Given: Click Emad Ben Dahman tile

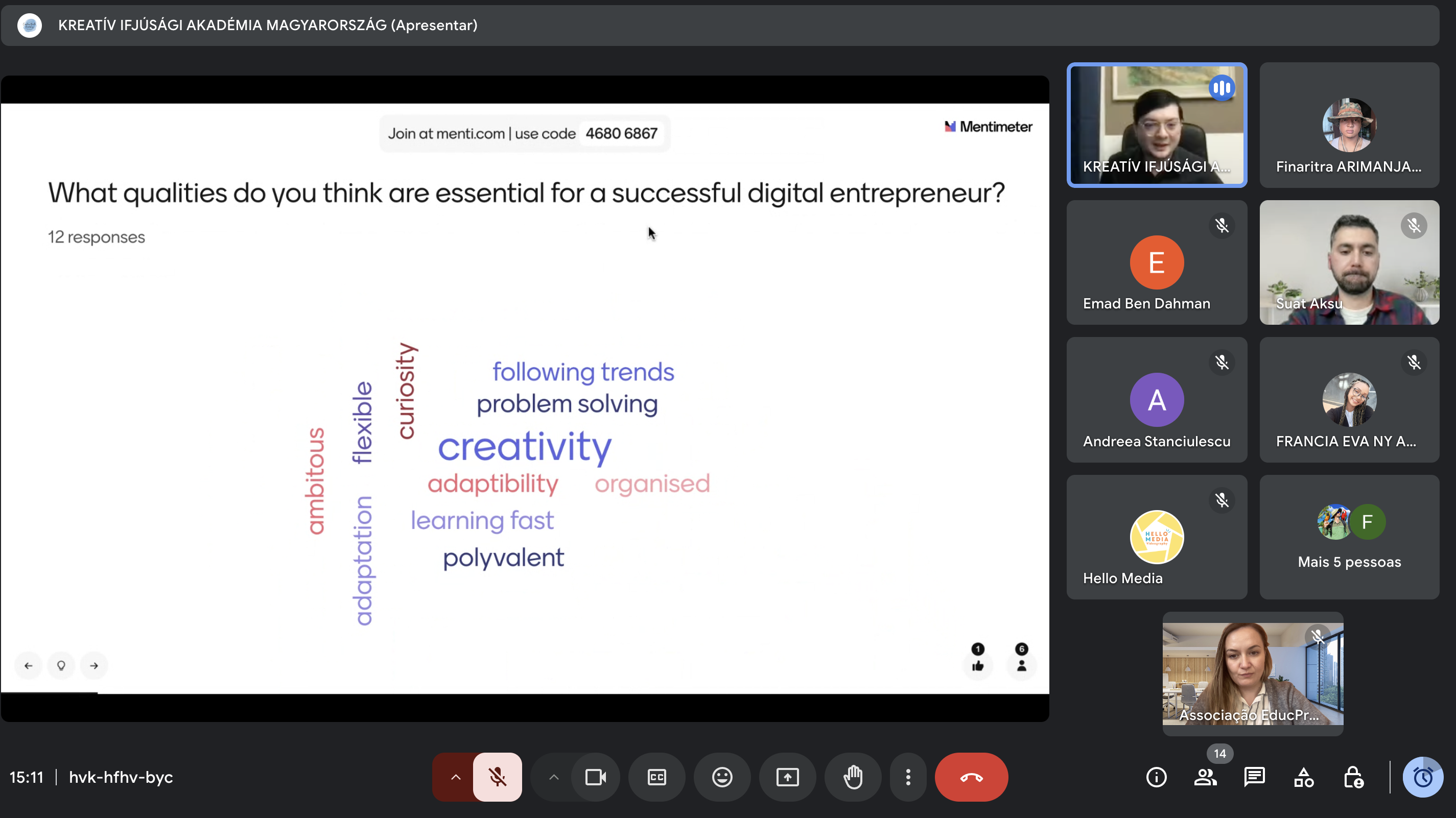Looking at the screenshot, I should [x=1157, y=262].
